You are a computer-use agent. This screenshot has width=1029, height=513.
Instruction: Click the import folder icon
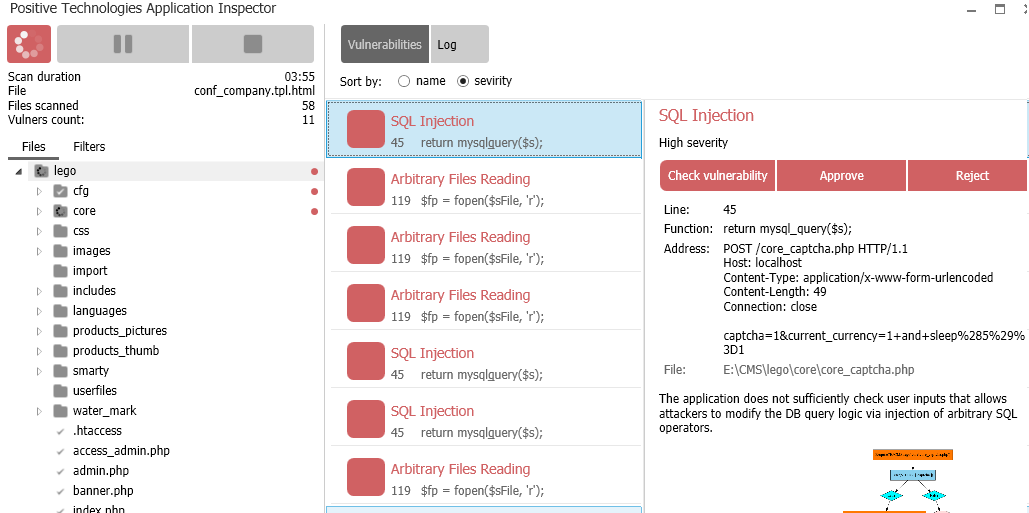(61, 271)
